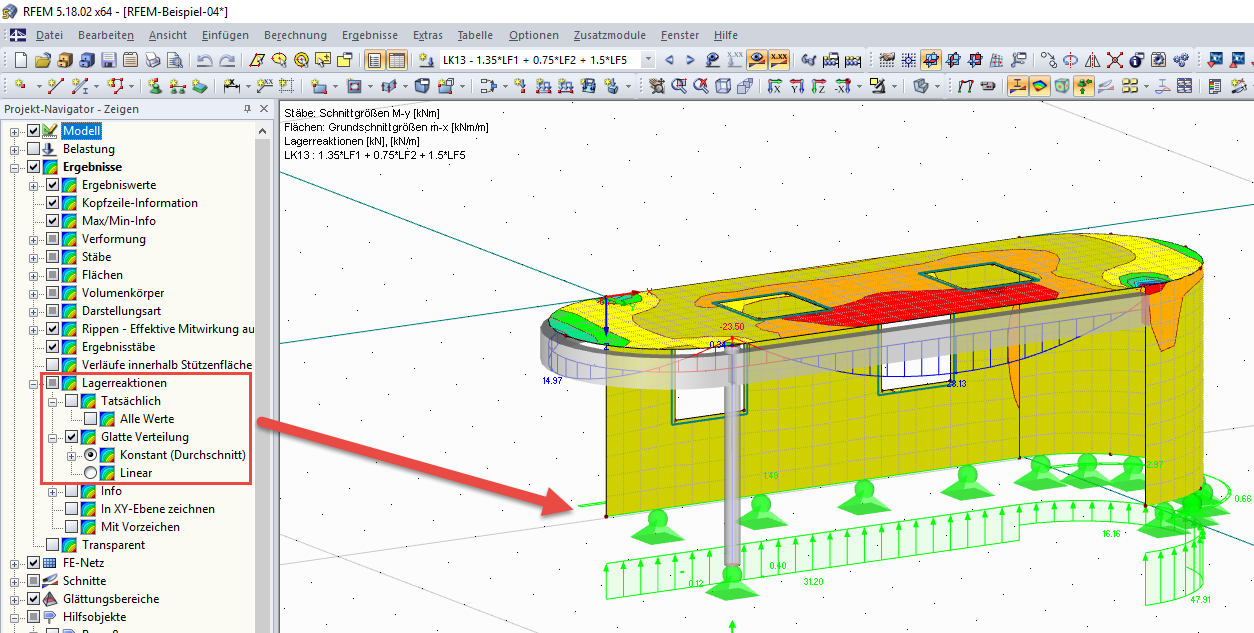Click the red X crossing-lines icon
The height and width of the screenshot is (633, 1254).
click(1114, 60)
